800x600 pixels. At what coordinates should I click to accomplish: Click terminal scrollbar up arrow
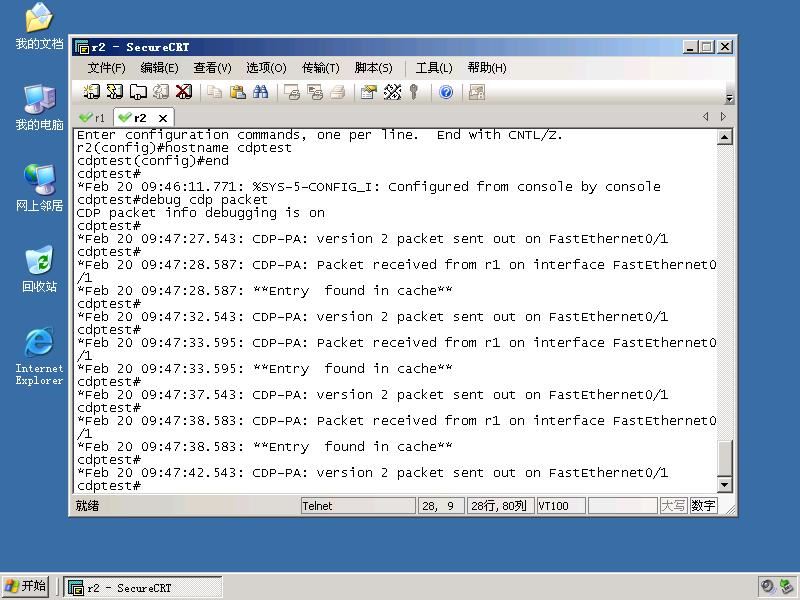pos(724,137)
